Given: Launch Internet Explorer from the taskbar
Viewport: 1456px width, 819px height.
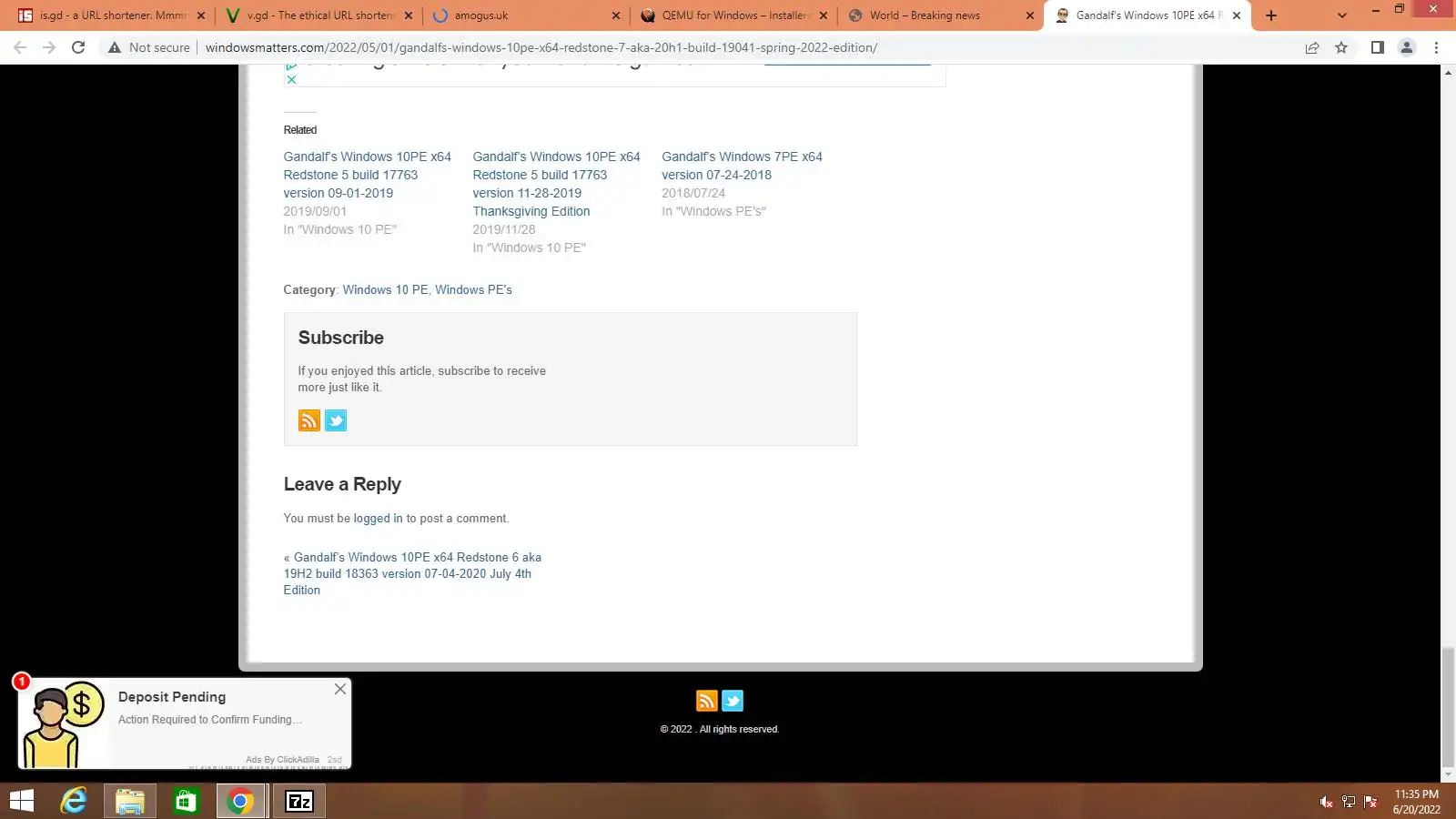Looking at the screenshot, I should [x=74, y=801].
